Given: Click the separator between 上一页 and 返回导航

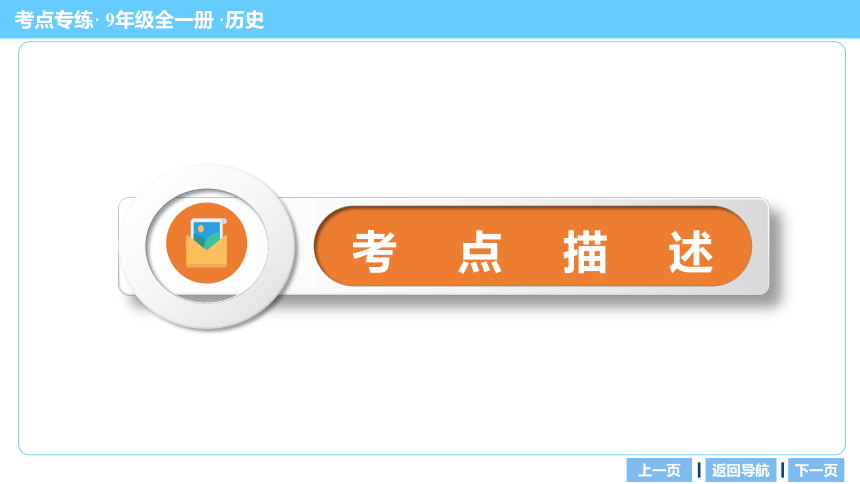Looking at the screenshot, I should pyautogui.click(x=699, y=470).
